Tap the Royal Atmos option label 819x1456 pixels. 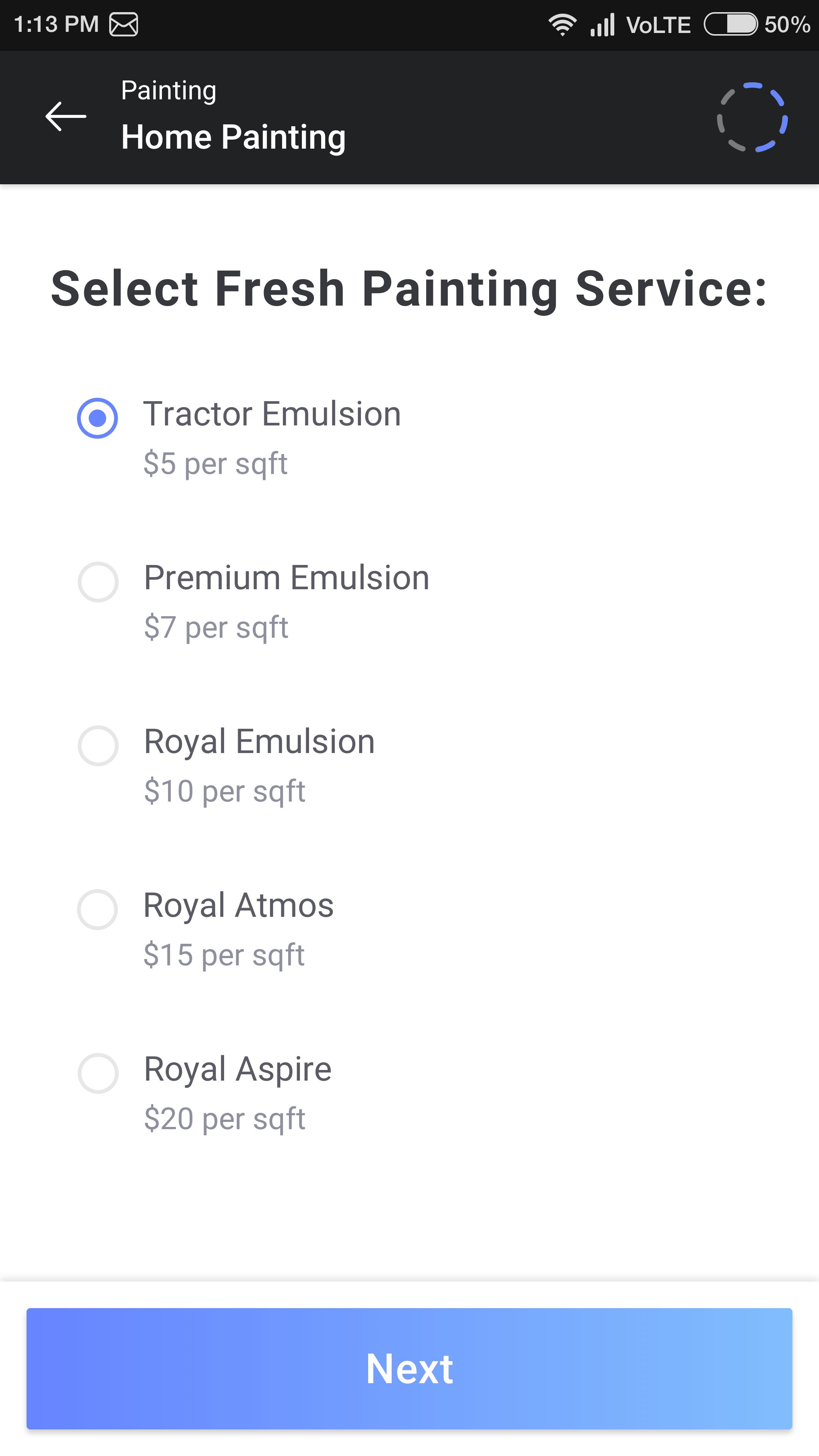click(238, 905)
